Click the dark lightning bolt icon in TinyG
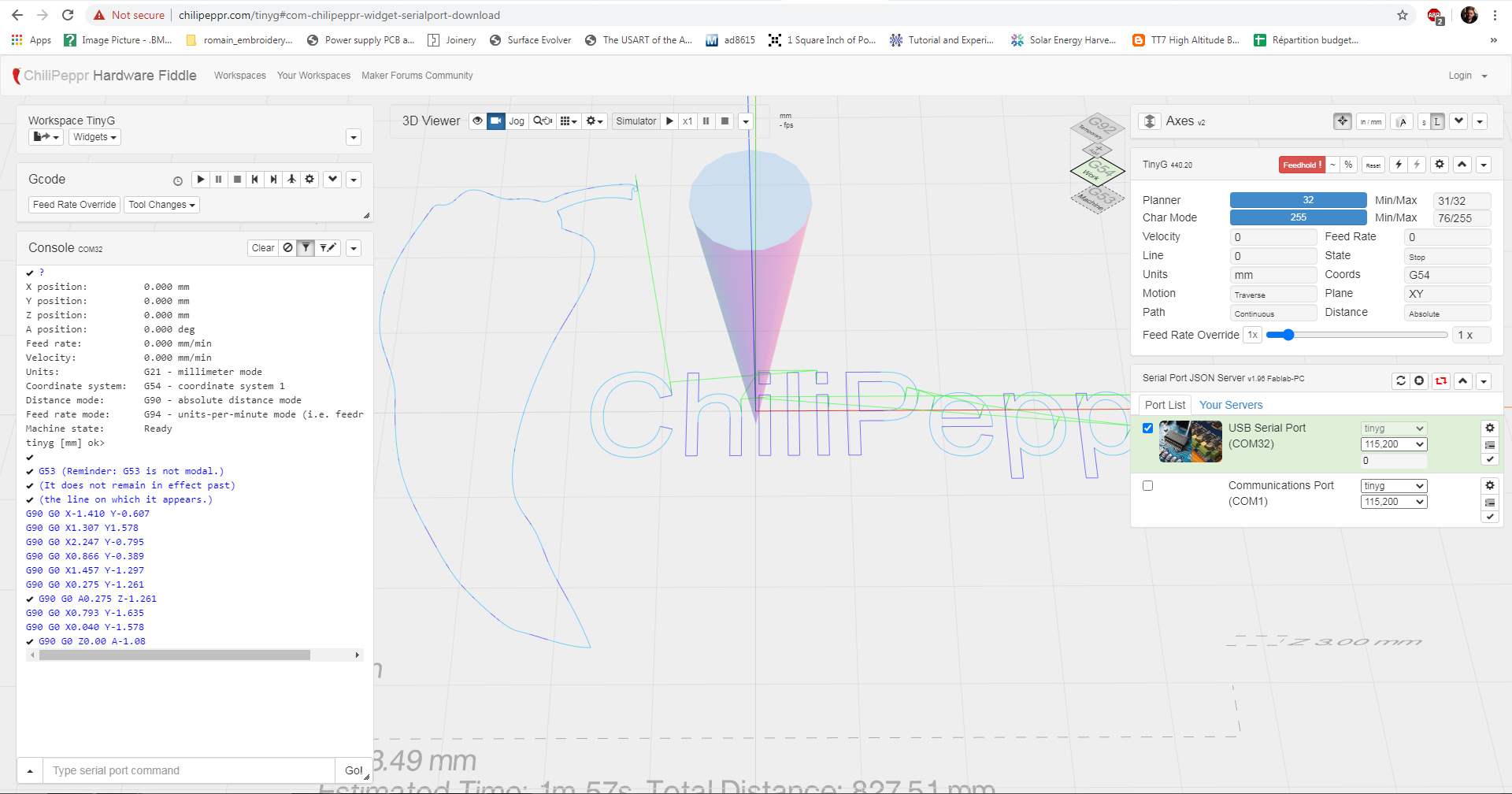The height and width of the screenshot is (794, 1512). click(1399, 165)
